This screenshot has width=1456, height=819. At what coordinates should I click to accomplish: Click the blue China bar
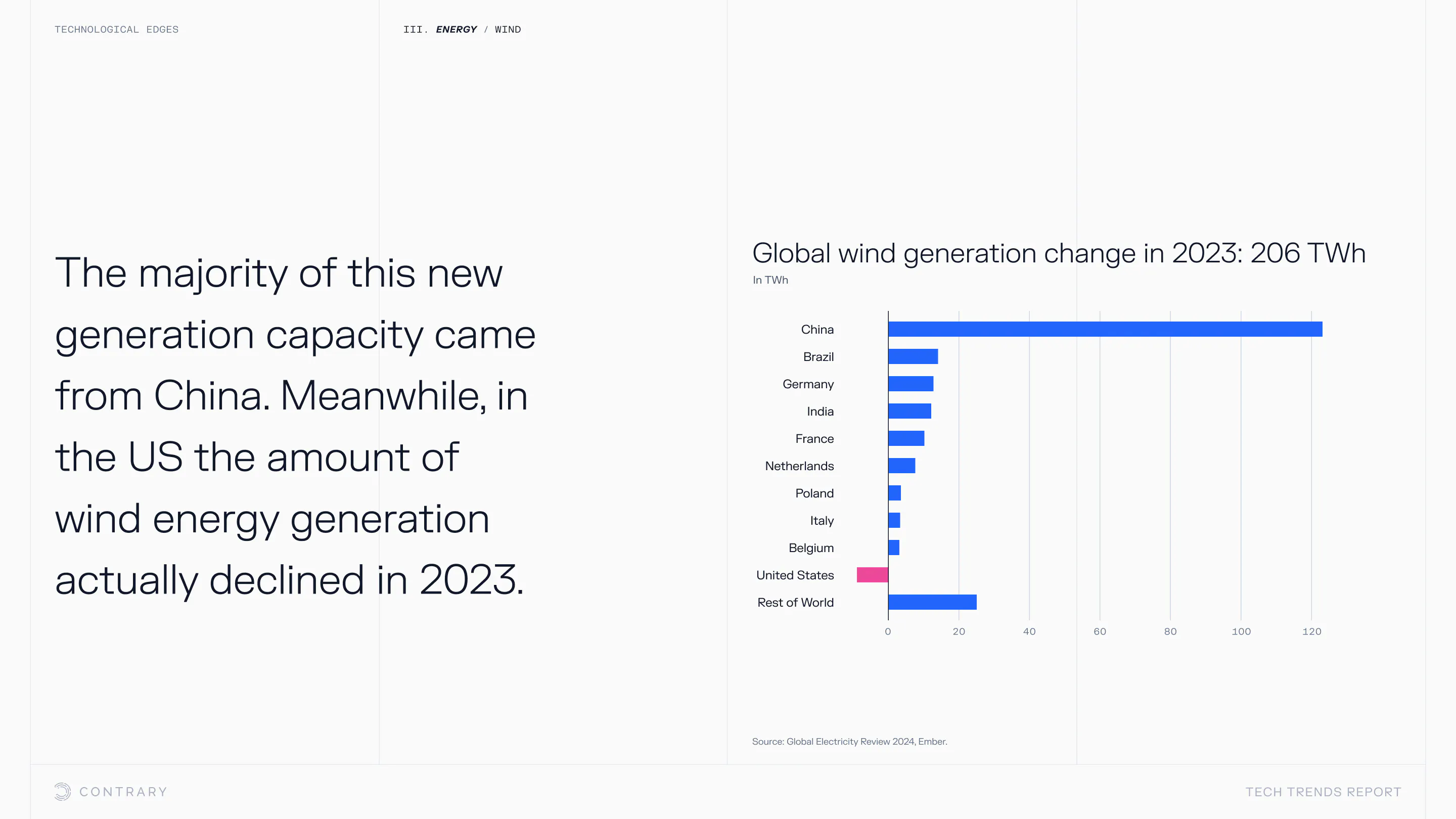(1105, 329)
